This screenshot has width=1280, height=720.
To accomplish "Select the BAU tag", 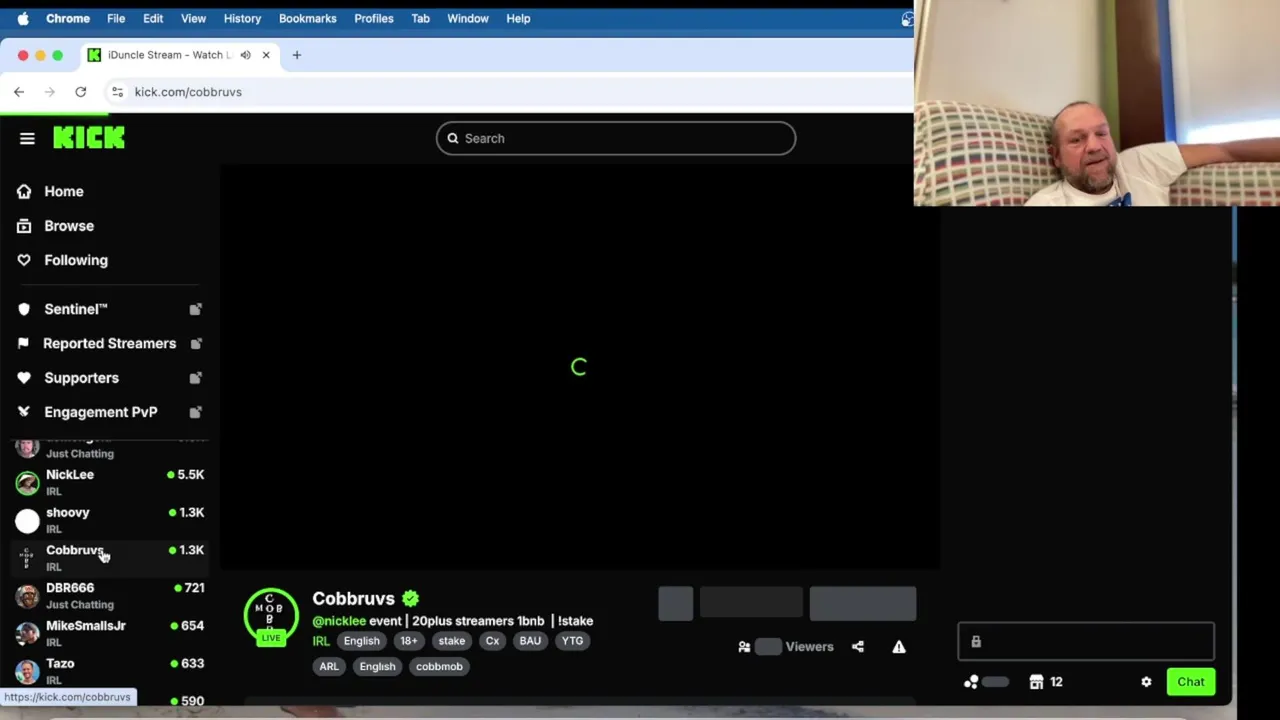I will (x=530, y=641).
